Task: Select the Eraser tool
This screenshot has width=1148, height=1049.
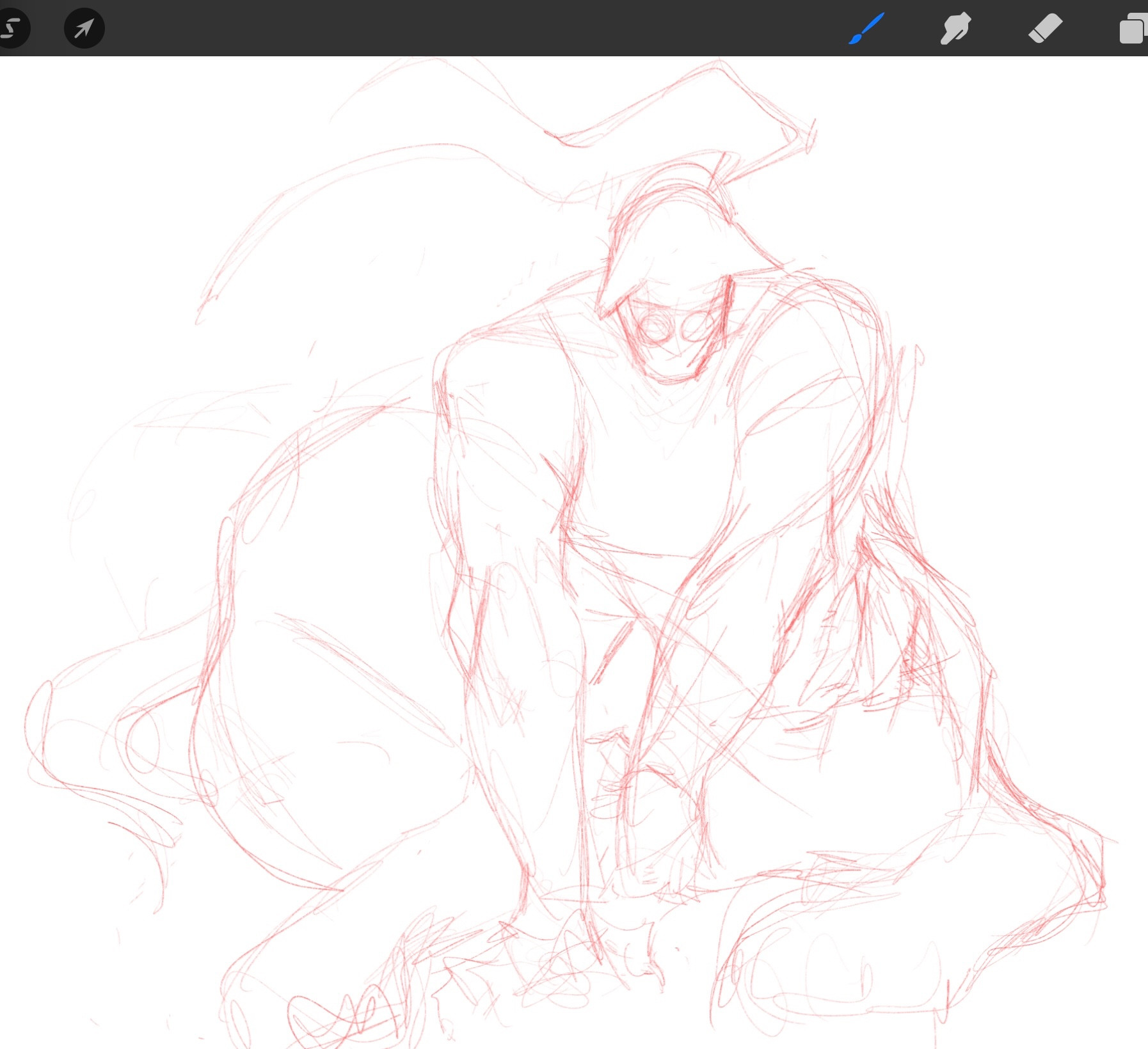Action: 1046,29
